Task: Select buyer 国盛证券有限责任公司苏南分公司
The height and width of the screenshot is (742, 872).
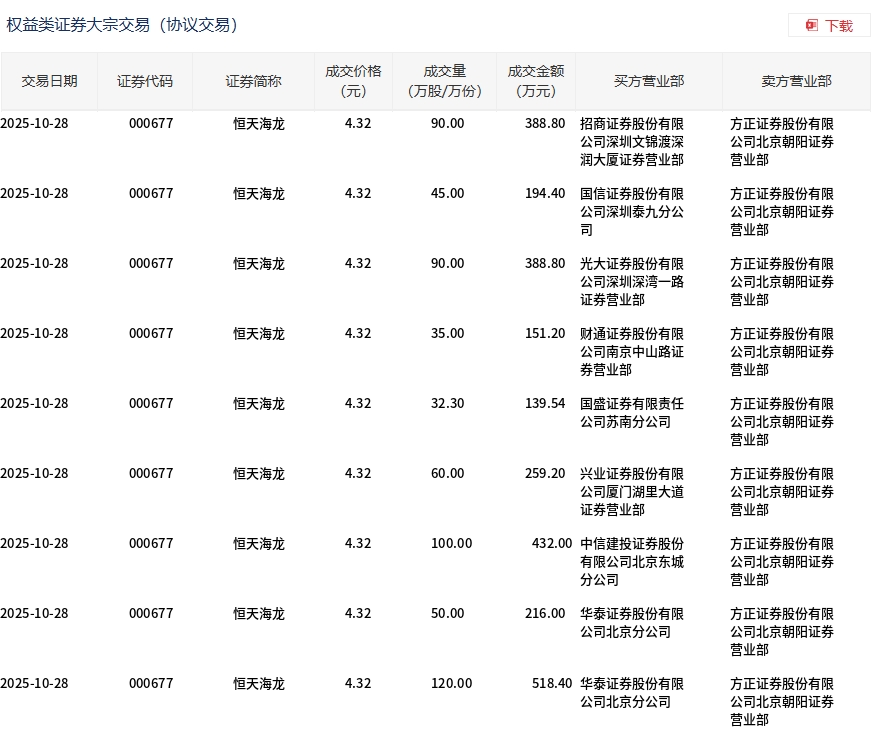Action: (632, 413)
